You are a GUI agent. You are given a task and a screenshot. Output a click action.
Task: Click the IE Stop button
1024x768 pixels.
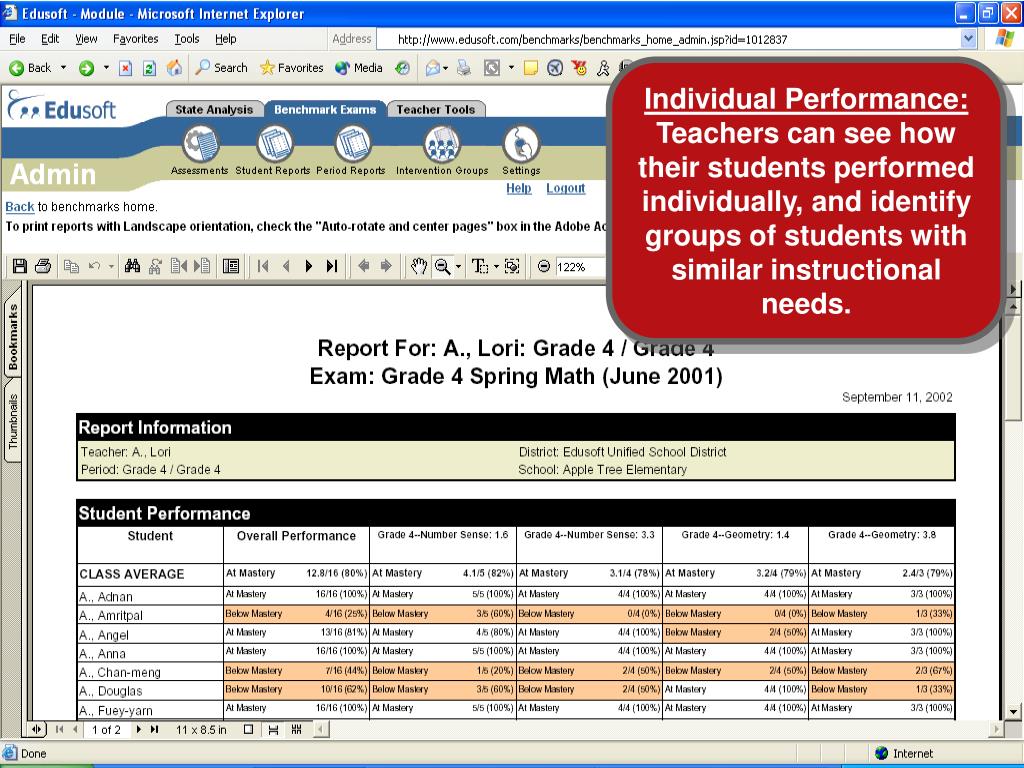coord(125,68)
